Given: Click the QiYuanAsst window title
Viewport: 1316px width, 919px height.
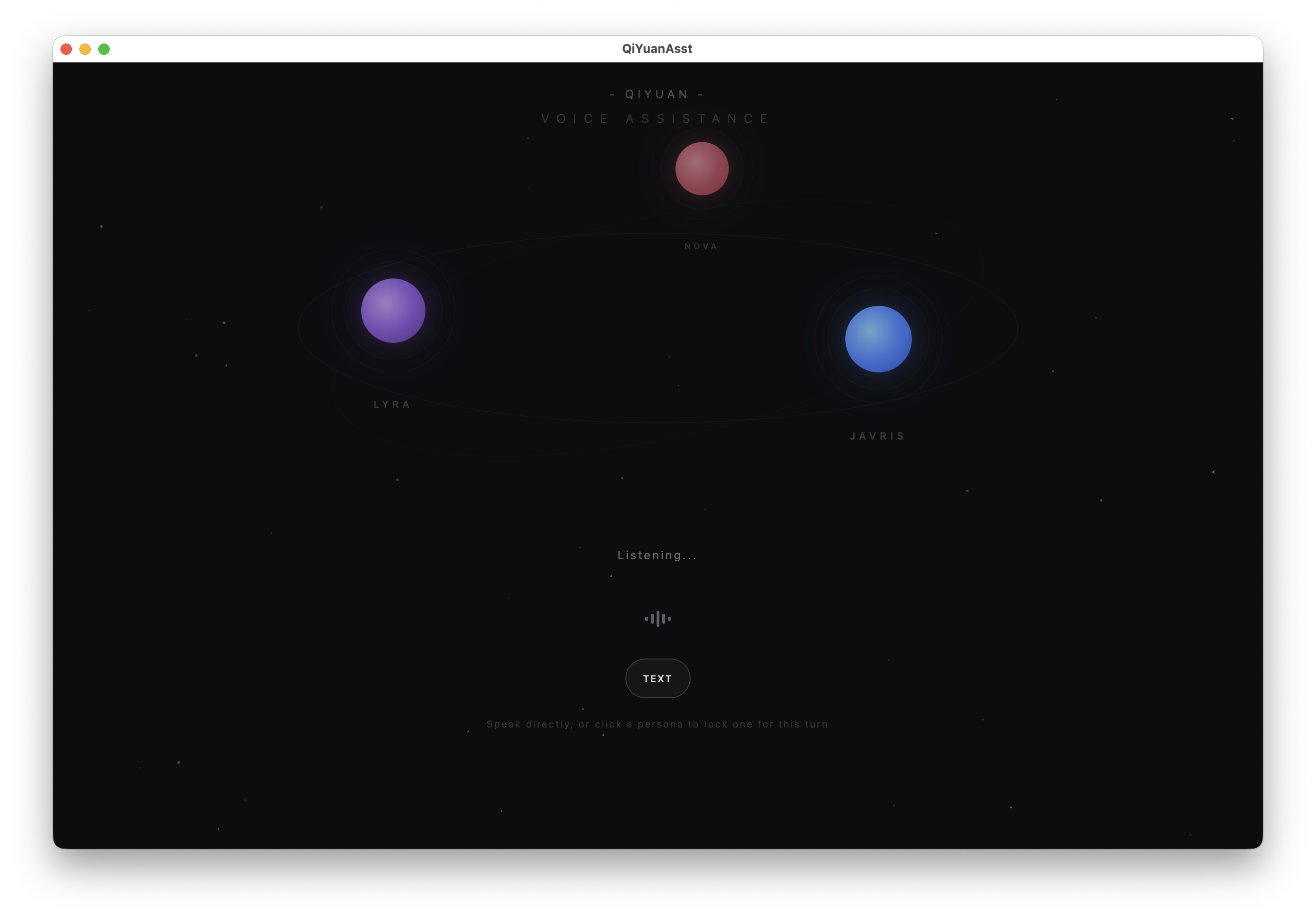Looking at the screenshot, I should tap(658, 49).
